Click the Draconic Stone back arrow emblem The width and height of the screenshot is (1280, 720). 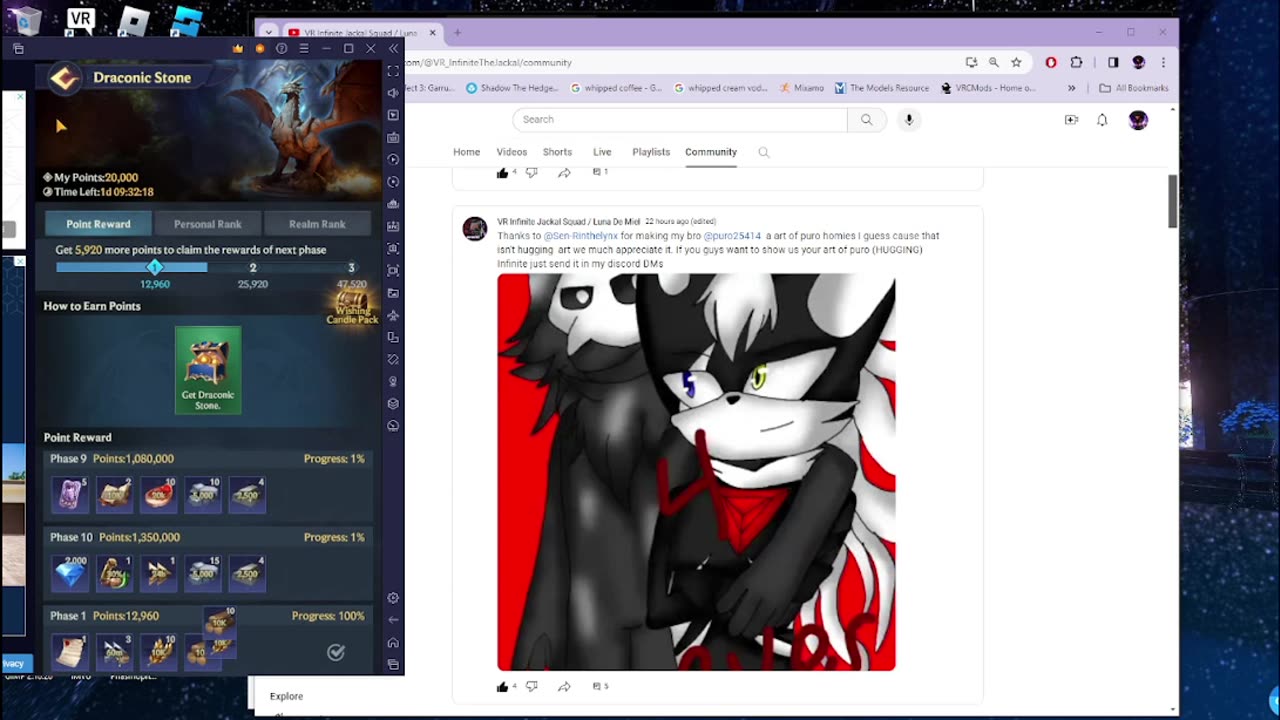(x=65, y=79)
